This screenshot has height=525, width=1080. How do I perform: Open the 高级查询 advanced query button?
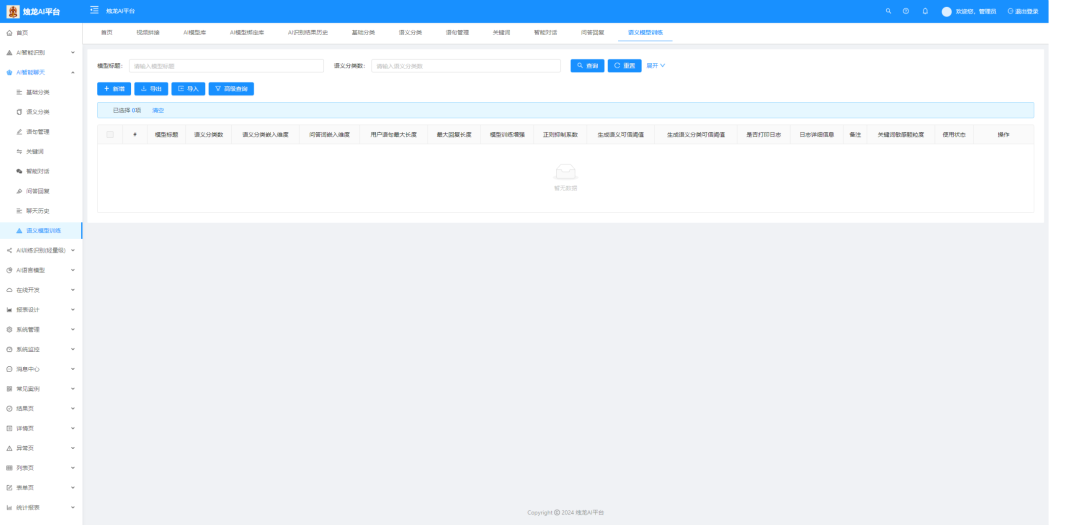231,89
